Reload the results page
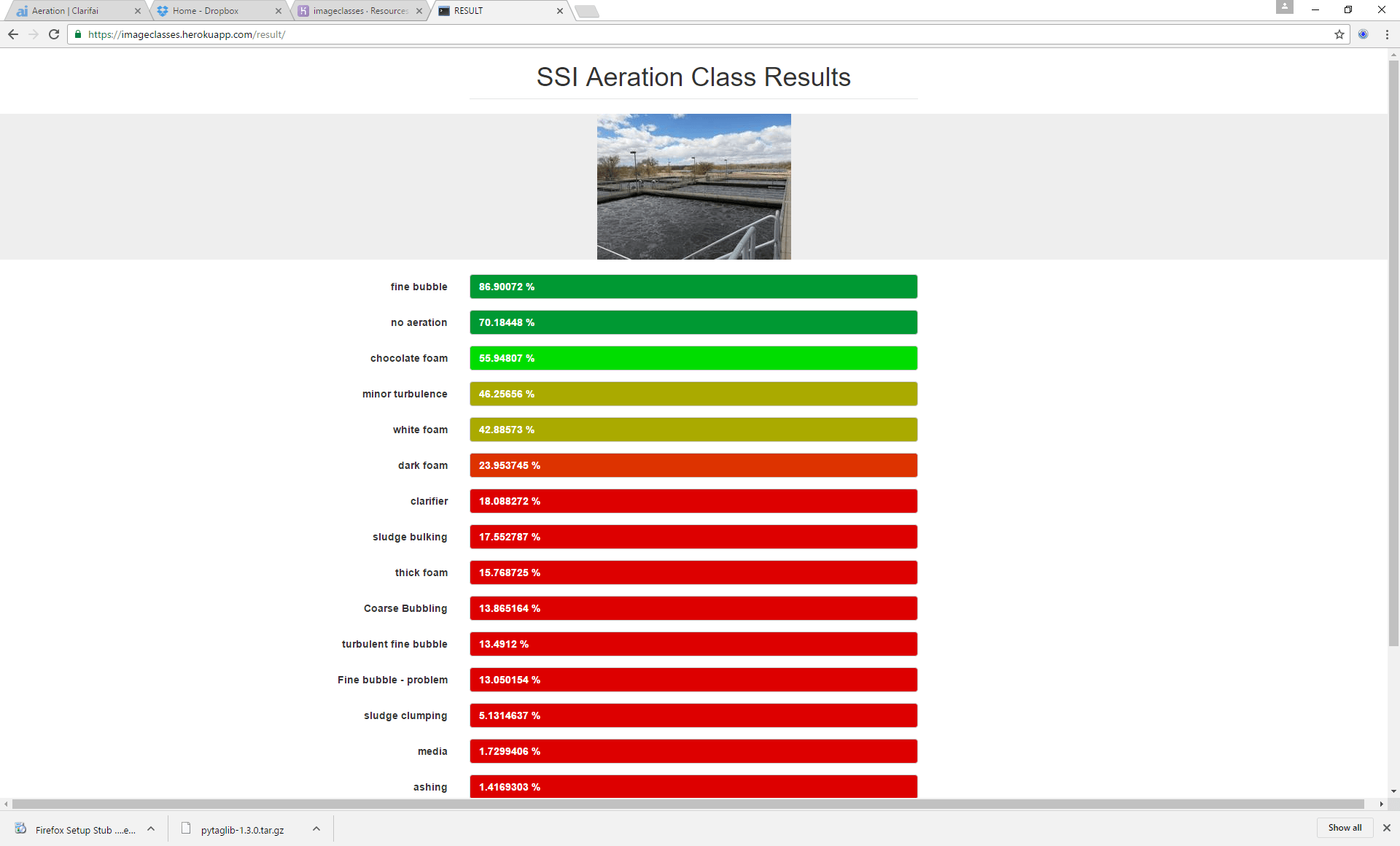 54,34
